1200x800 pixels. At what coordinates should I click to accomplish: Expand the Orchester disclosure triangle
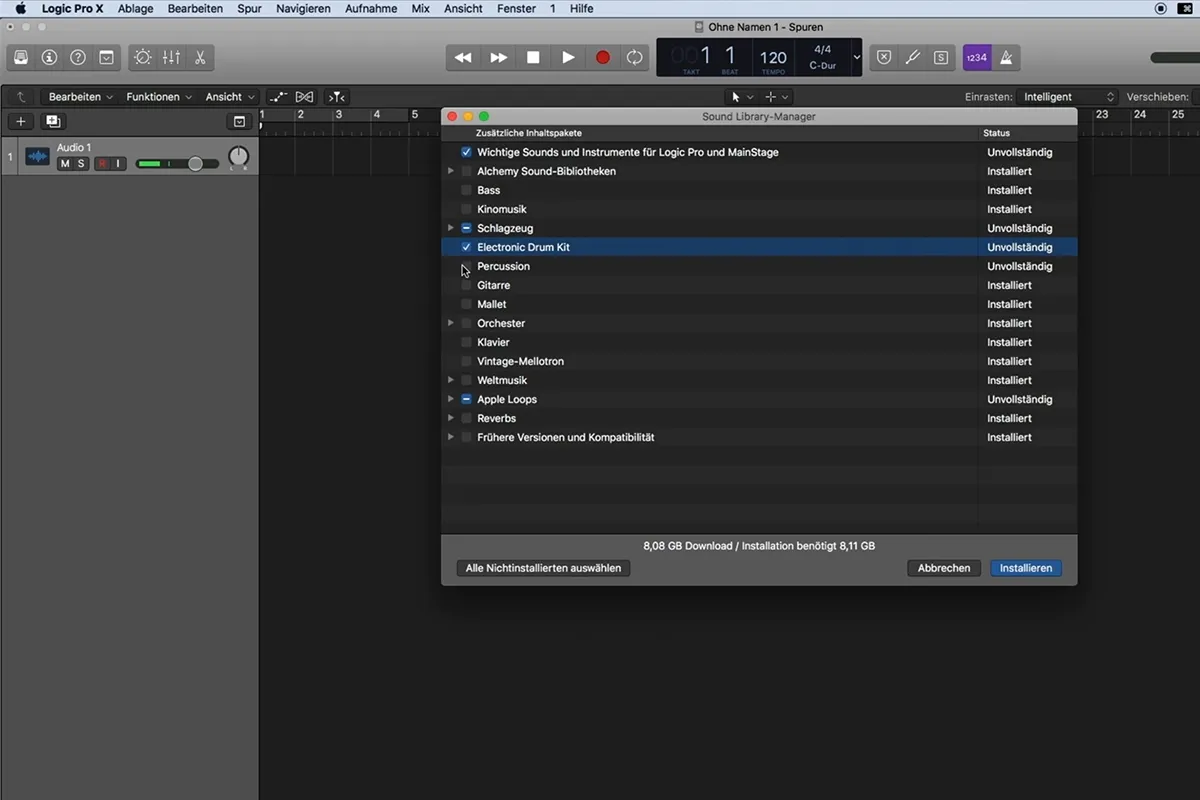[x=451, y=323]
